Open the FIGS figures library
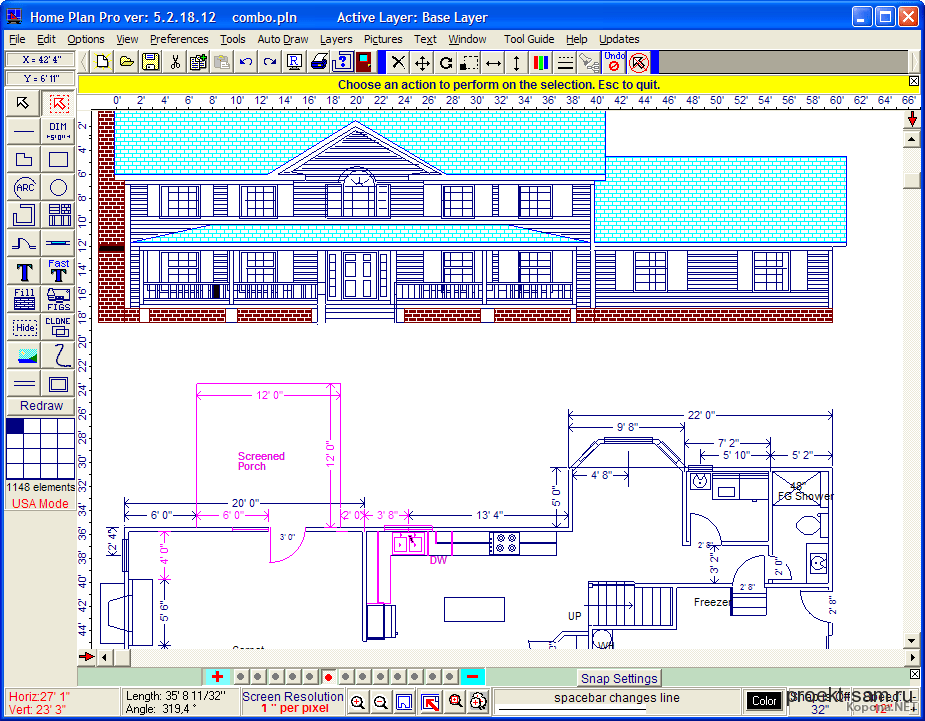The image size is (925, 721). (58, 299)
